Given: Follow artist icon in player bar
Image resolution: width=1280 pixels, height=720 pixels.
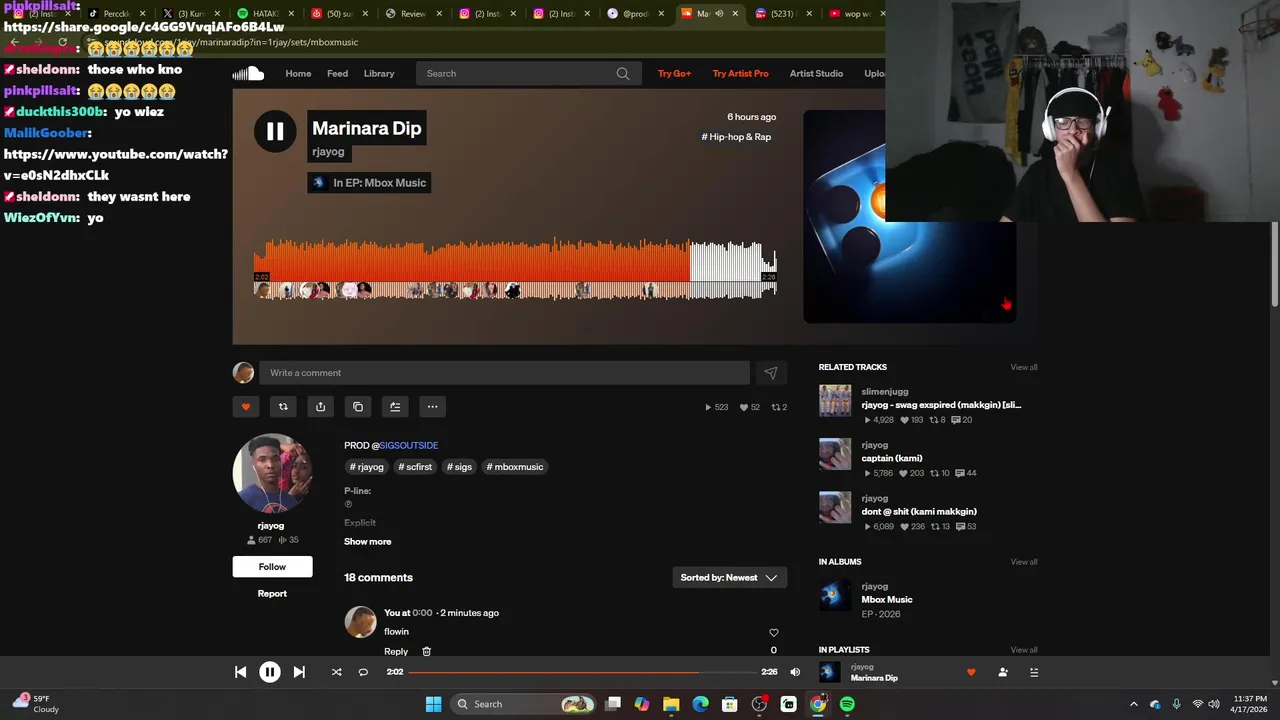Looking at the screenshot, I should click(x=1003, y=672).
